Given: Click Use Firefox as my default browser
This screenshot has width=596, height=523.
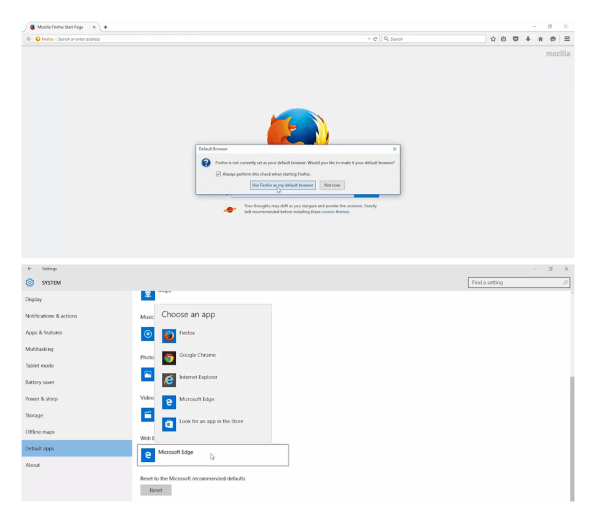Looking at the screenshot, I should [x=282, y=185].
